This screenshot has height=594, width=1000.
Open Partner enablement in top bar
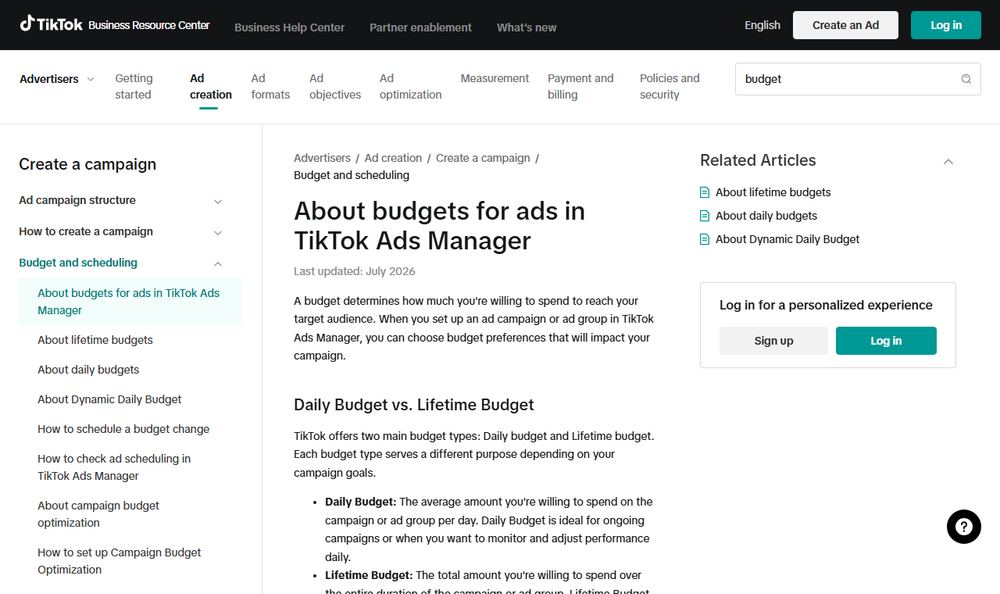420,27
